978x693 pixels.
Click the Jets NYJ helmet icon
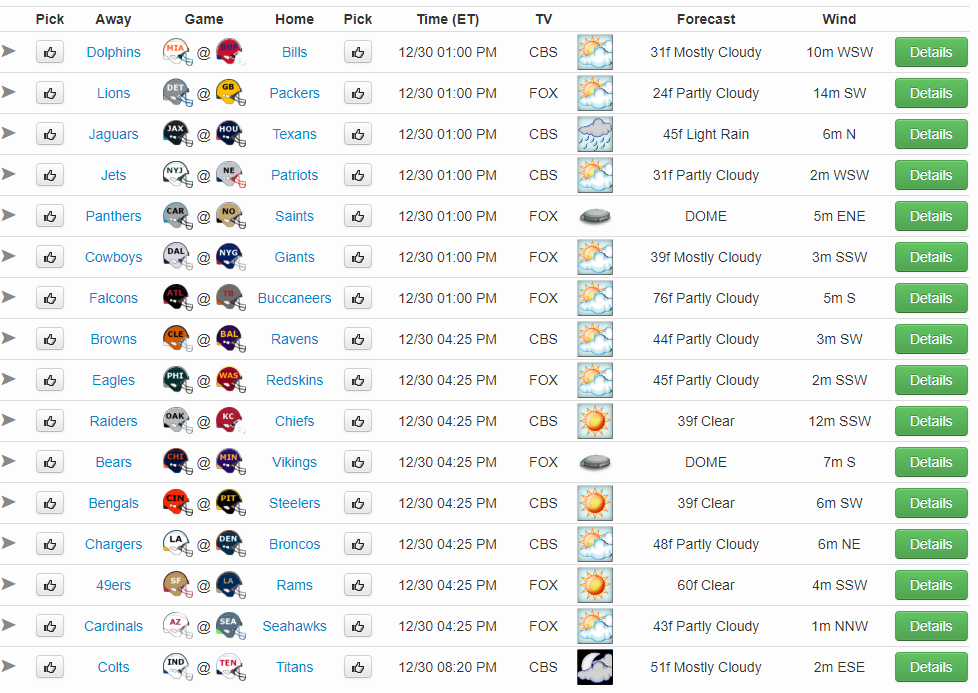(177, 175)
